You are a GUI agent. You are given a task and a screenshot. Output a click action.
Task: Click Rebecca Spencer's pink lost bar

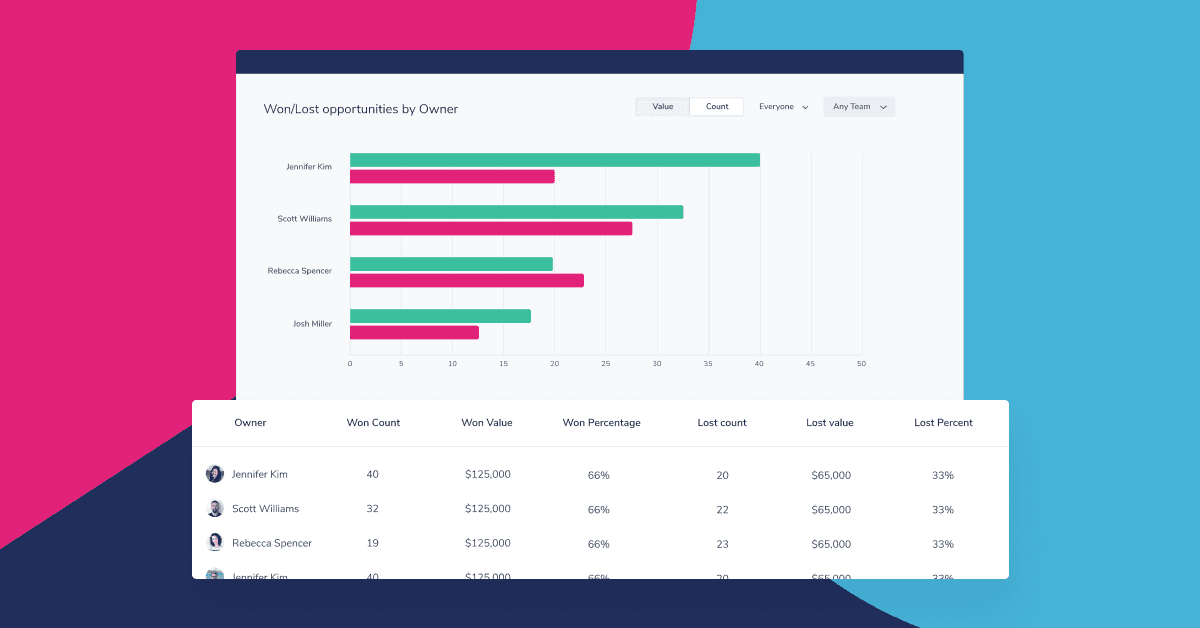tap(465, 281)
